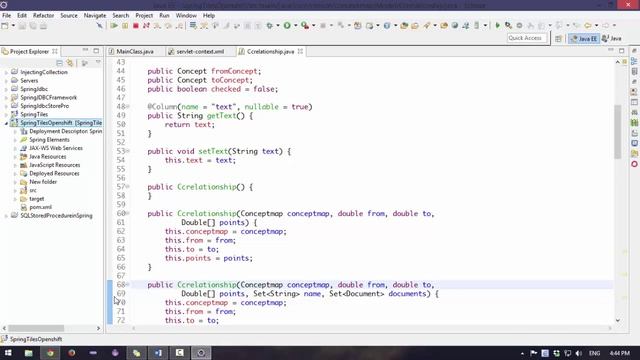The width and height of the screenshot is (640, 360).
Task: Select the JAX-WS Web Services node
Action: click(56, 148)
